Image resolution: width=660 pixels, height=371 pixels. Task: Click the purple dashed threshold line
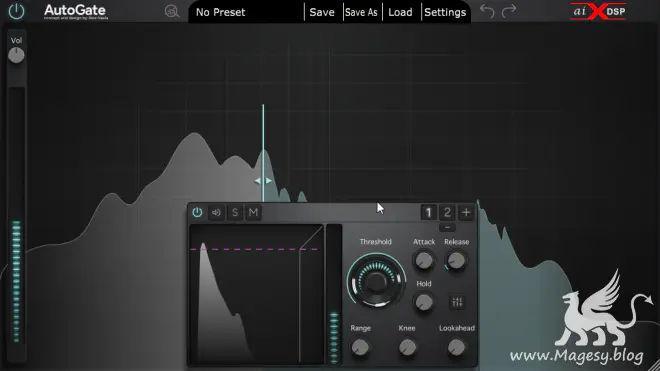pyautogui.click(x=254, y=249)
